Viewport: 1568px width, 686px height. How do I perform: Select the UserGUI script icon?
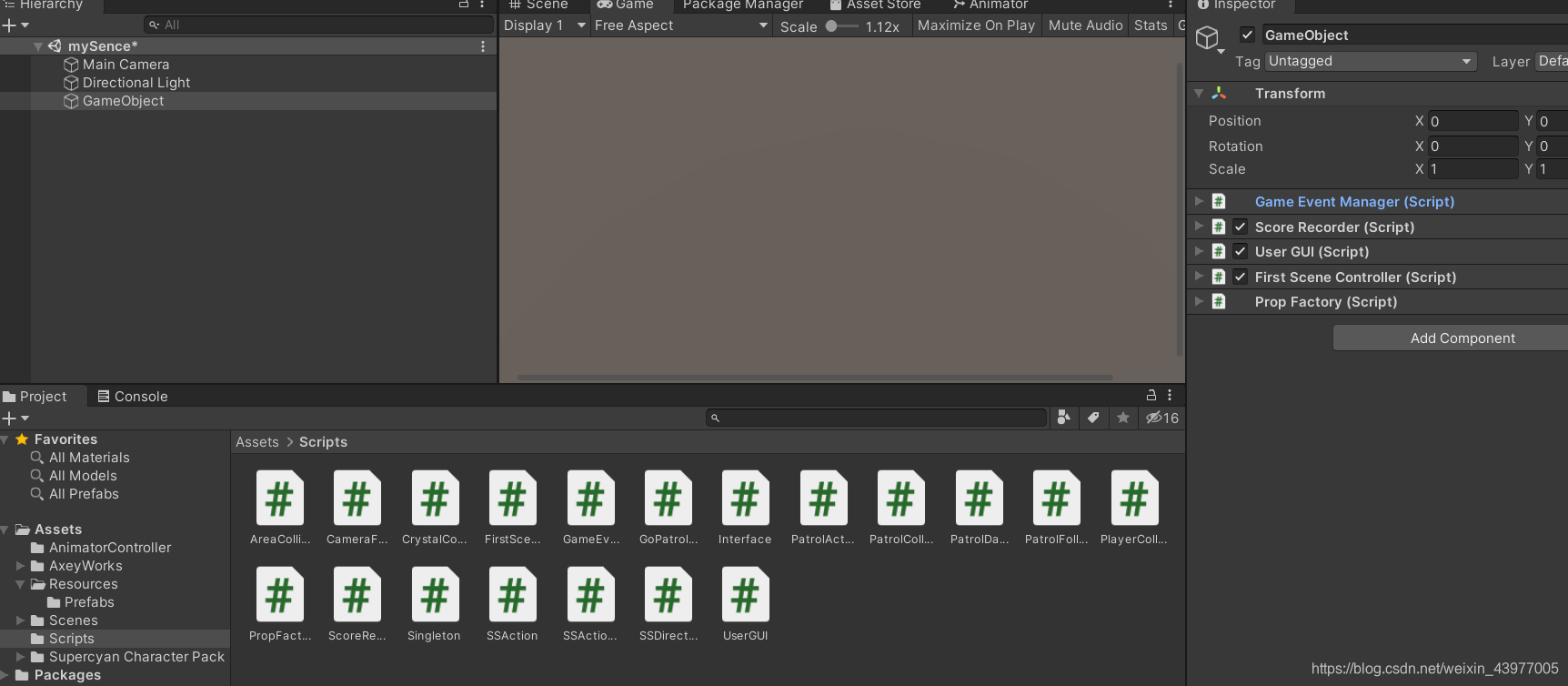(746, 595)
